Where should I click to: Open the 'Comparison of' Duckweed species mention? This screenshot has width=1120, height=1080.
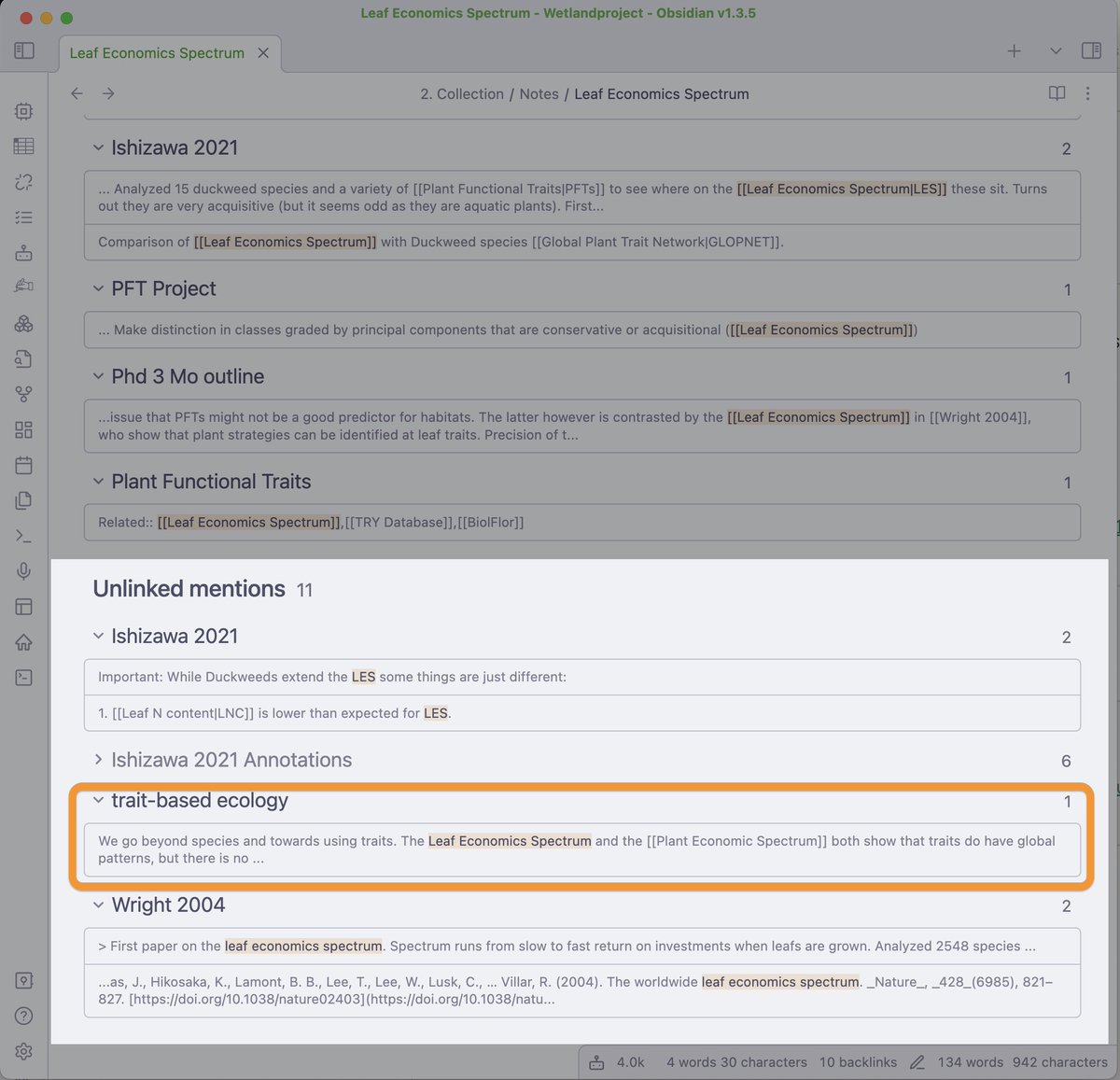(582, 242)
